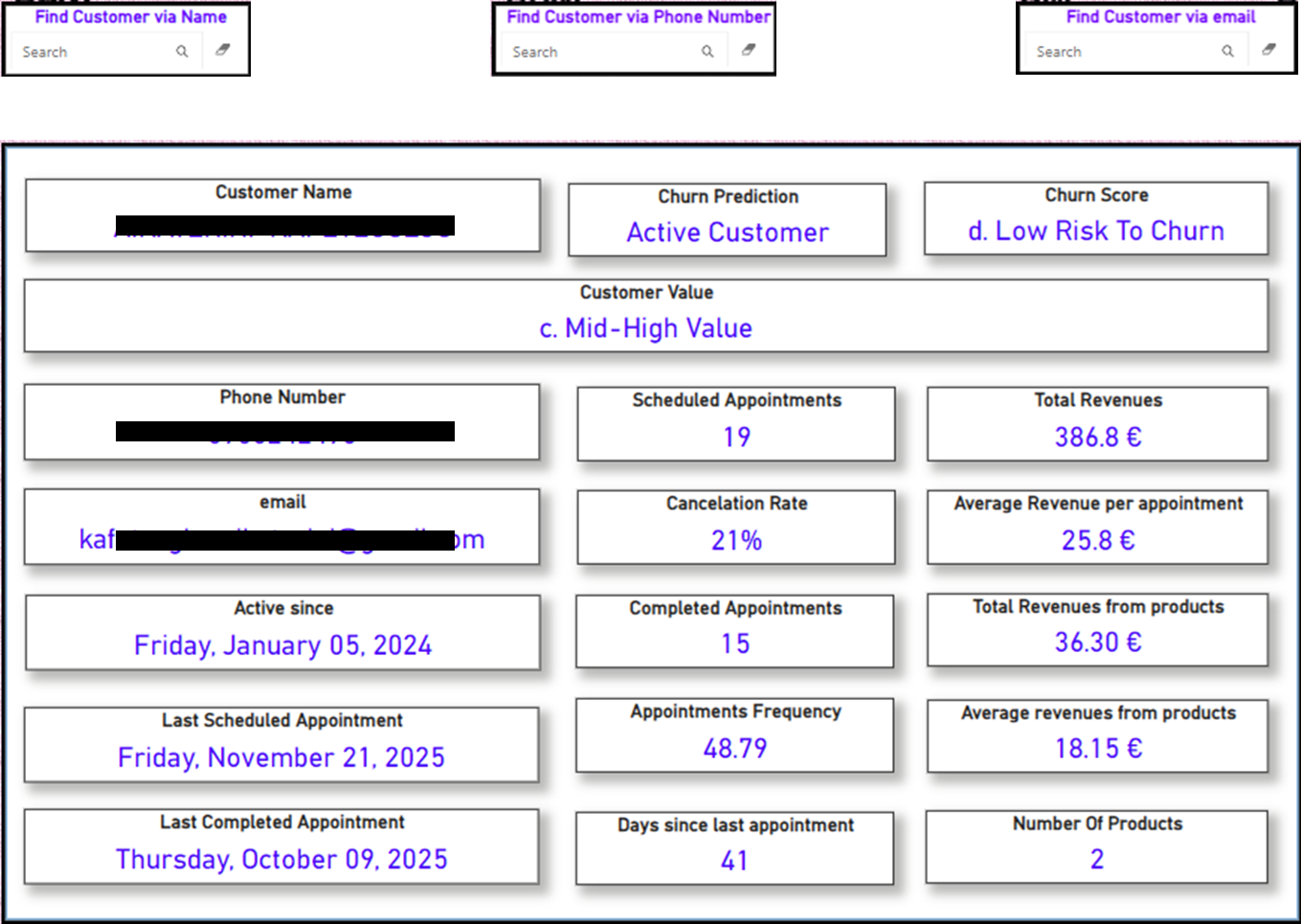Click Cancelation Rate value 21%

point(736,541)
